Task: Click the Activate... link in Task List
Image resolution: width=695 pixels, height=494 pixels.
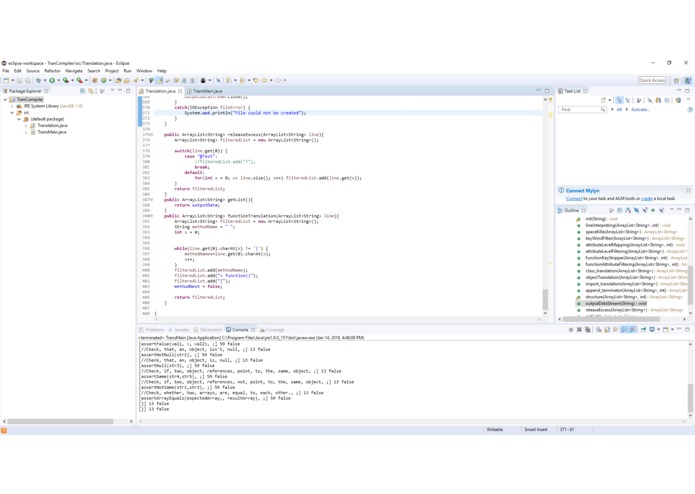Action: coord(640,109)
